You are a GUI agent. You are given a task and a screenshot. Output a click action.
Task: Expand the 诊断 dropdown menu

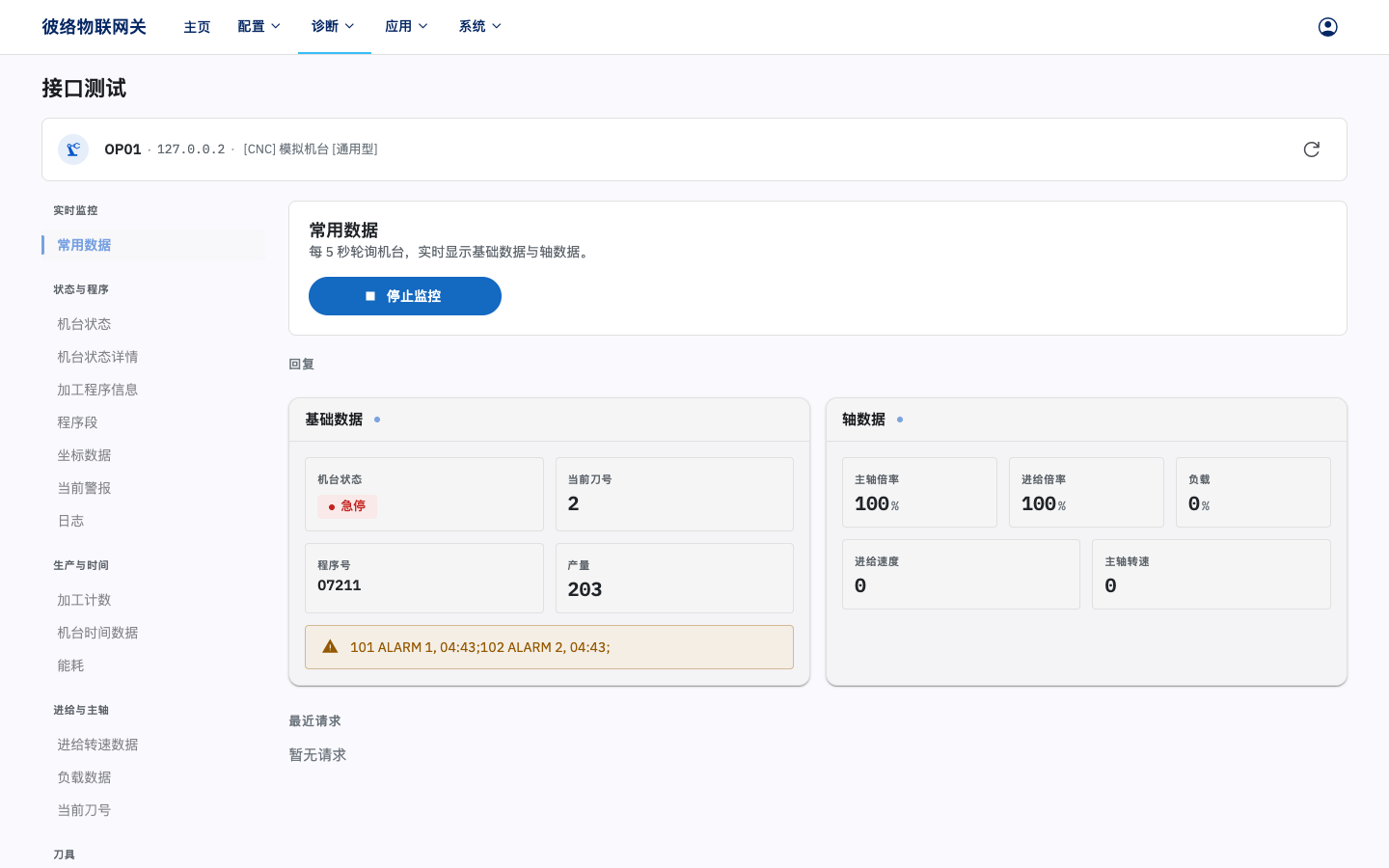click(334, 26)
